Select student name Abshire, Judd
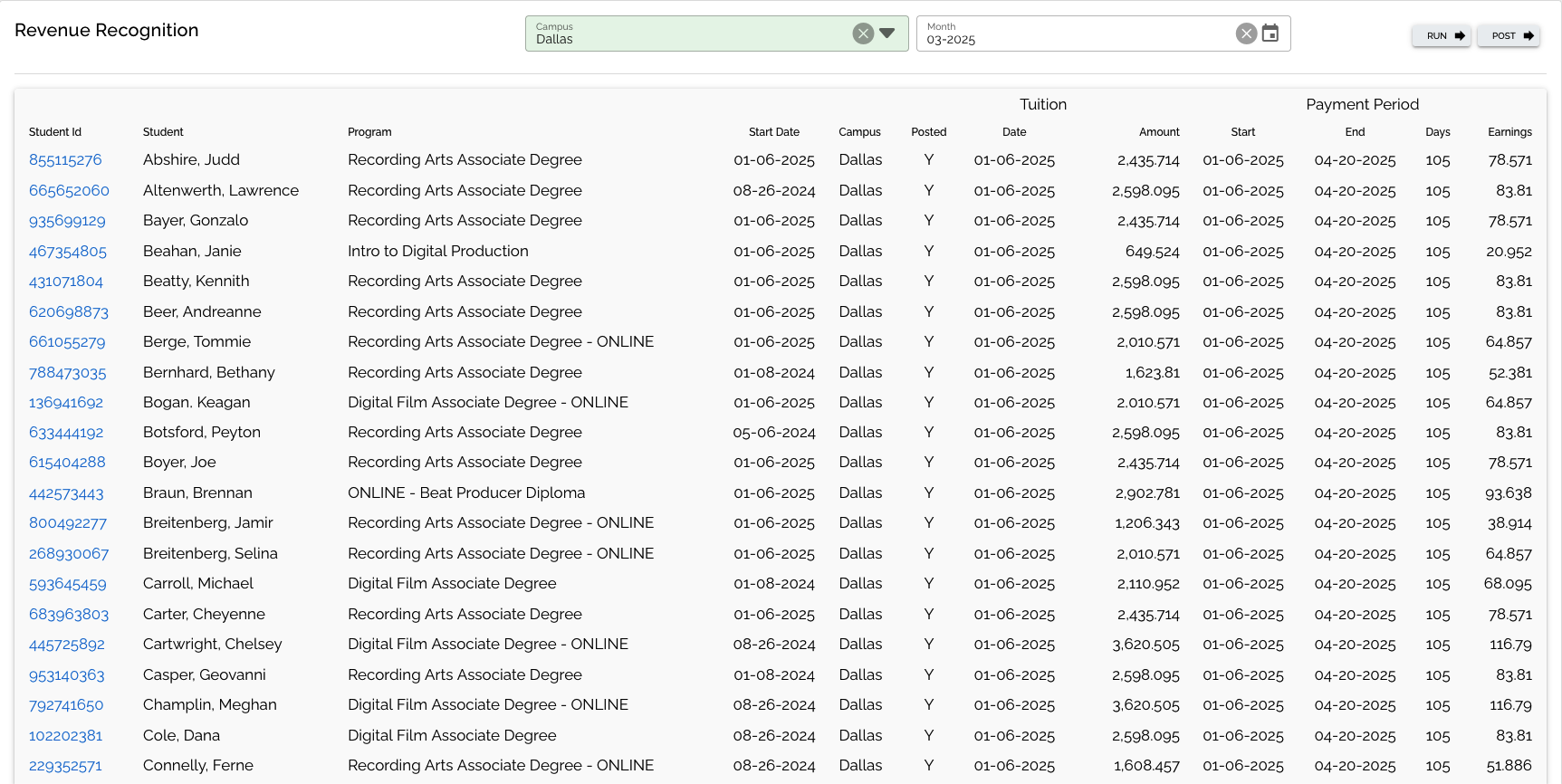This screenshot has width=1562, height=784. (191, 160)
